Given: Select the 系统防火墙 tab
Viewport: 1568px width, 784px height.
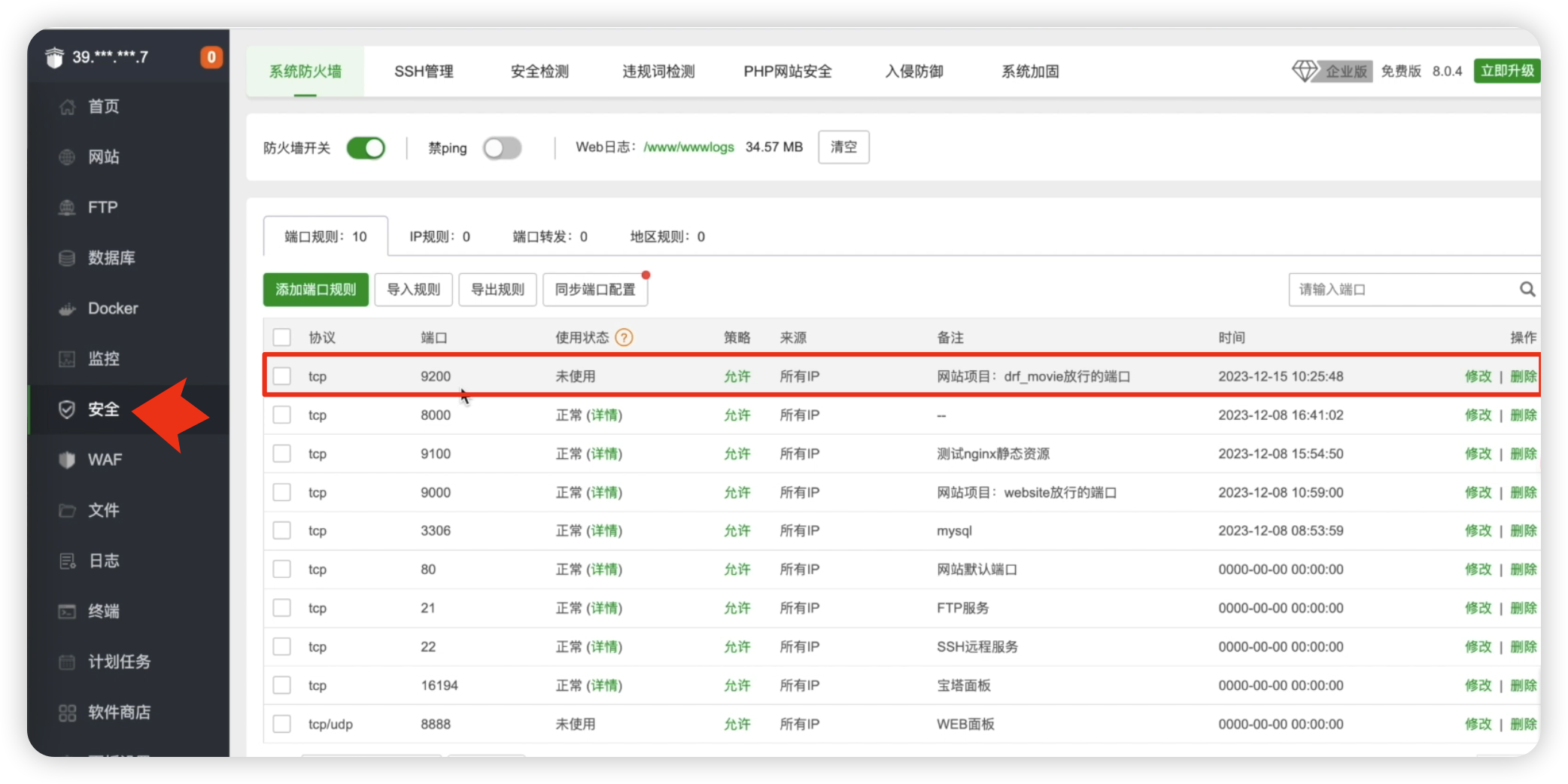Looking at the screenshot, I should pos(305,71).
